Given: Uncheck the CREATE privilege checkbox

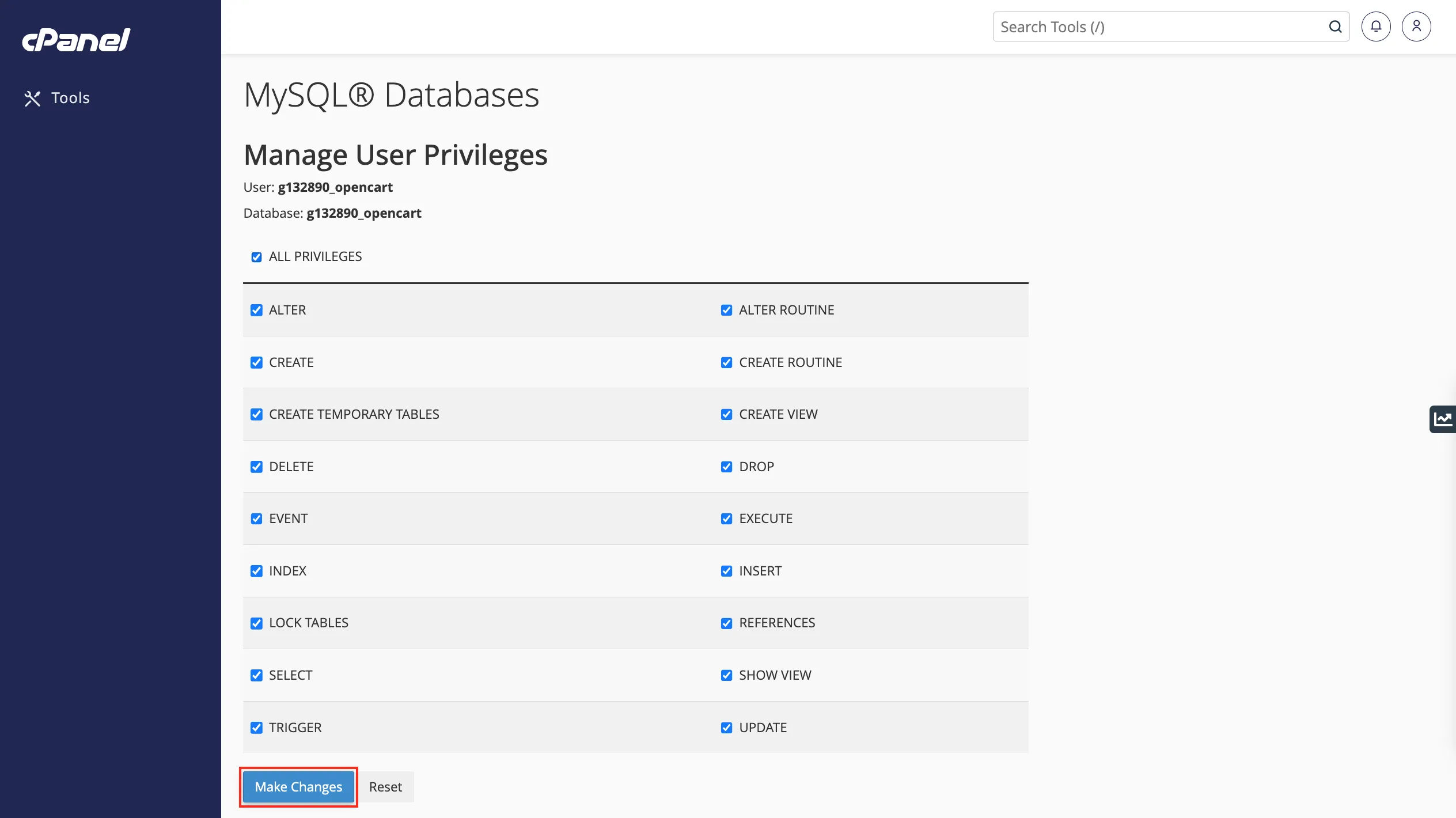Looking at the screenshot, I should point(256,363).
